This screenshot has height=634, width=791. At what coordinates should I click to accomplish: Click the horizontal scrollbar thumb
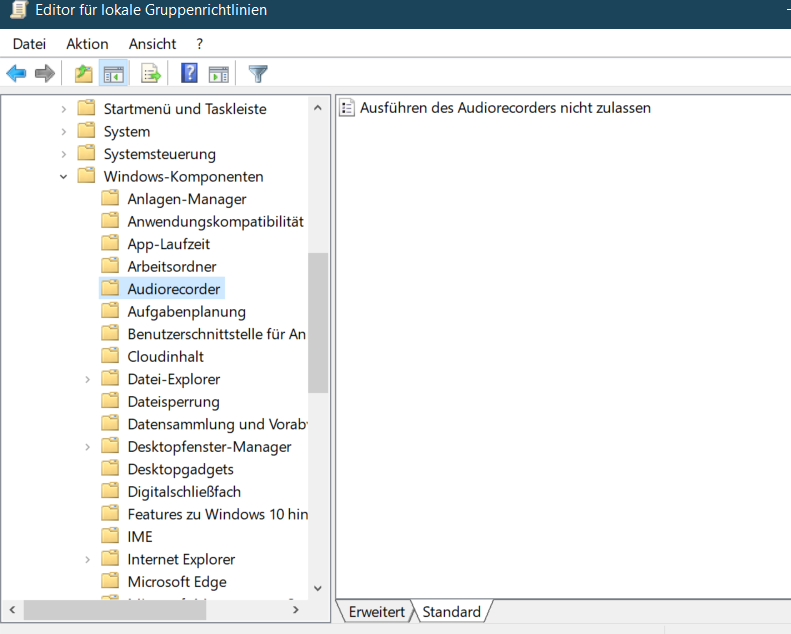(115, 610)
